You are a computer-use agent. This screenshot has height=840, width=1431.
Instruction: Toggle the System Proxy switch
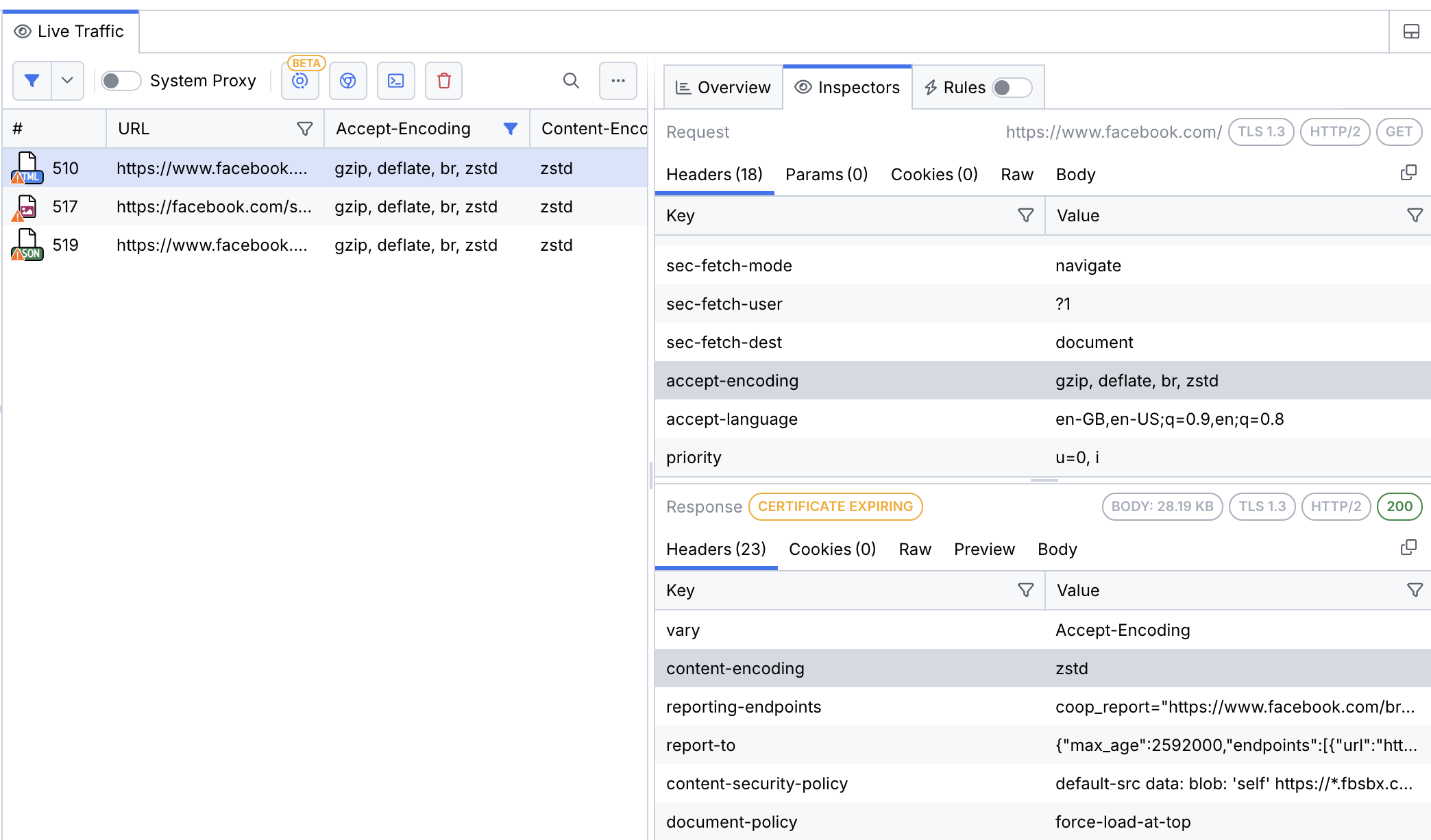[x=121, y=81]
